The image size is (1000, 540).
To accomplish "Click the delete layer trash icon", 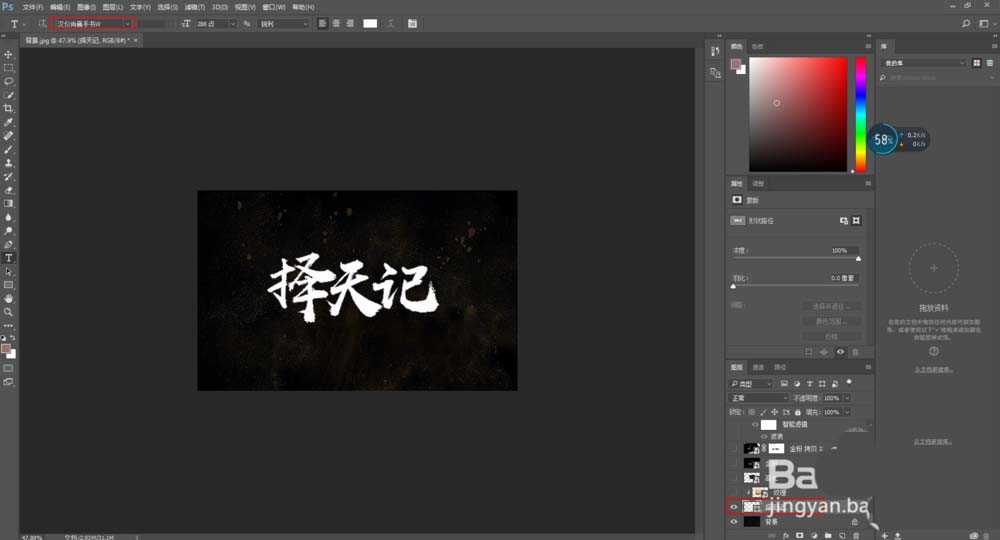I will [x=856, y=535].
